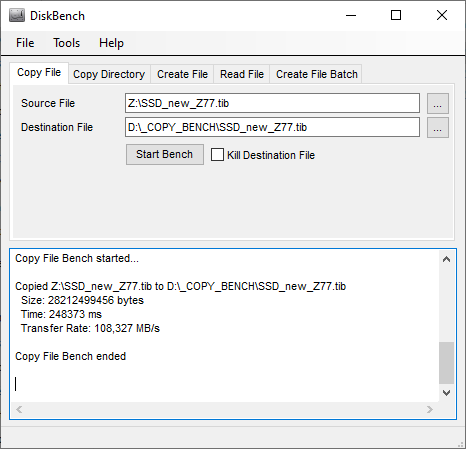Close the DiskBench window

click(442, 15)
